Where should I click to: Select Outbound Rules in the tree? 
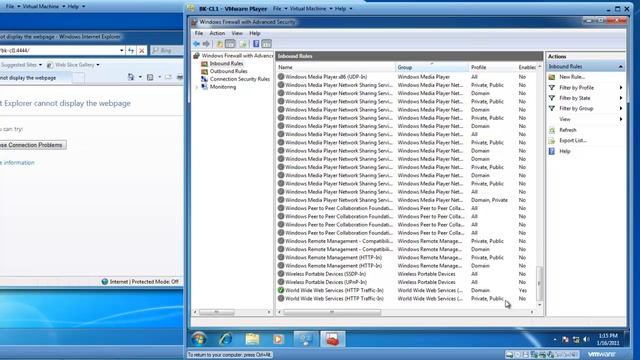[229, 71]
